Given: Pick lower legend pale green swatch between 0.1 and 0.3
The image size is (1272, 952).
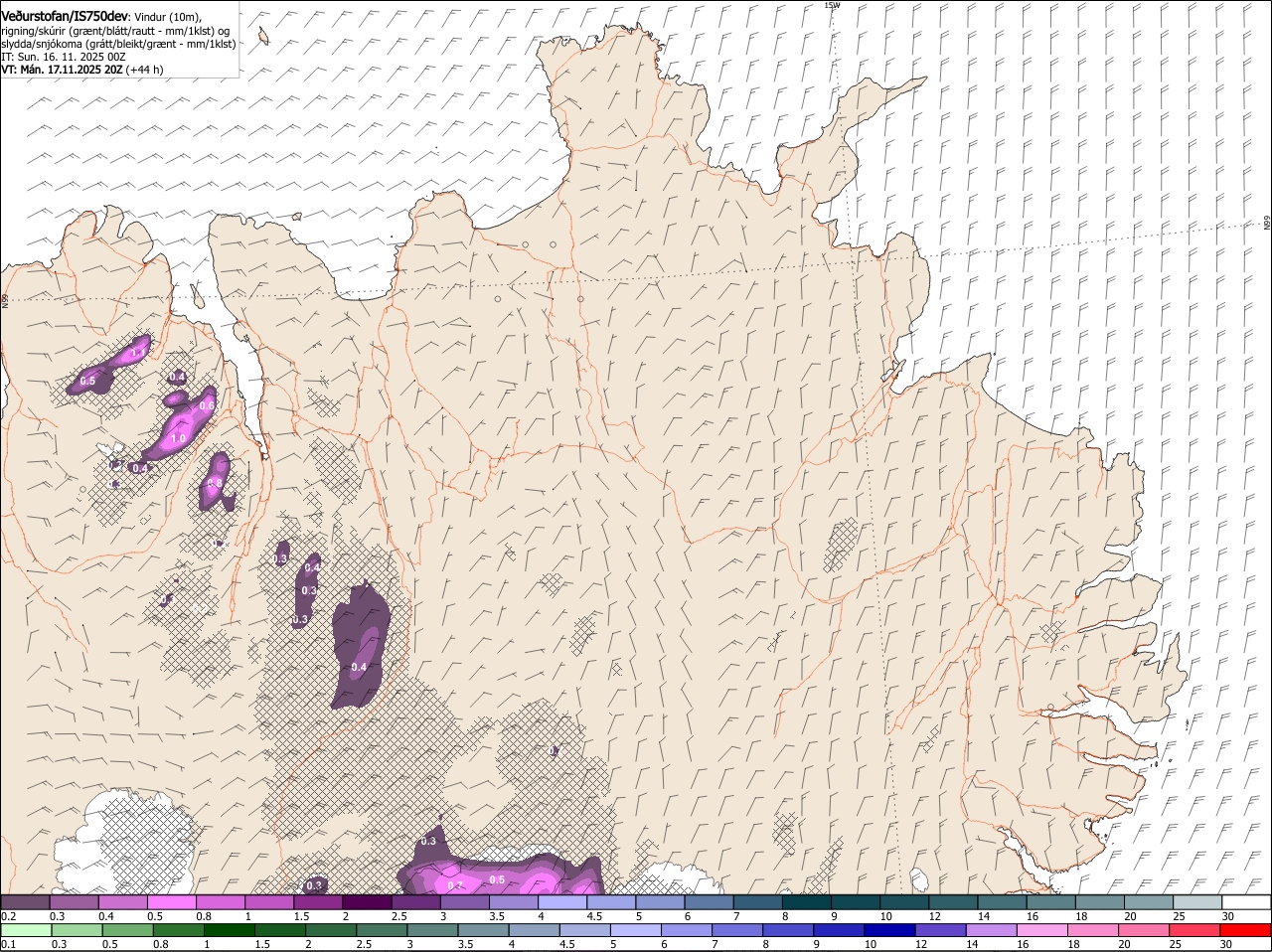Looking at the screenshot, I should click(25, 931).
